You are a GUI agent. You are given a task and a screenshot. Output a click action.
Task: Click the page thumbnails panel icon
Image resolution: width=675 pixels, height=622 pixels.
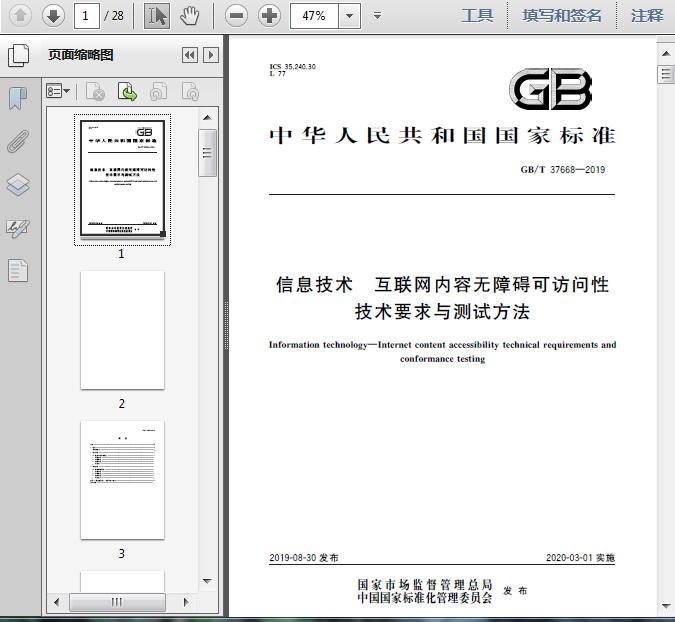[x=19, y=55]
